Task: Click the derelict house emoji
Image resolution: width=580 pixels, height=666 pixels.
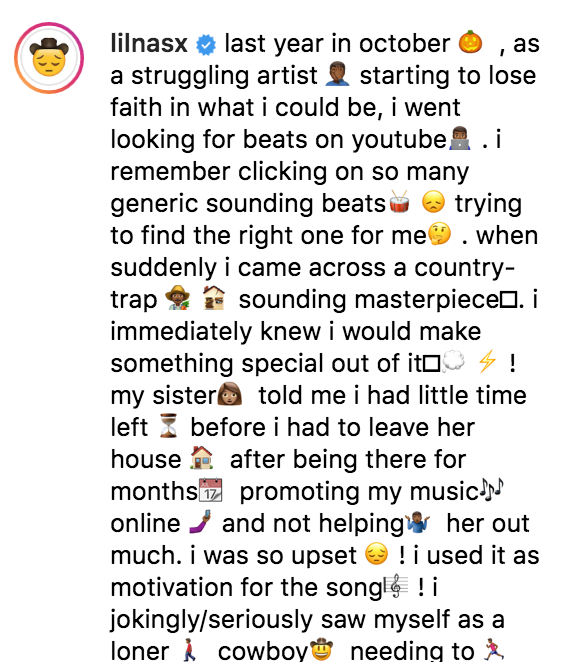Action: pyautogui.click(x=214, y=297)
